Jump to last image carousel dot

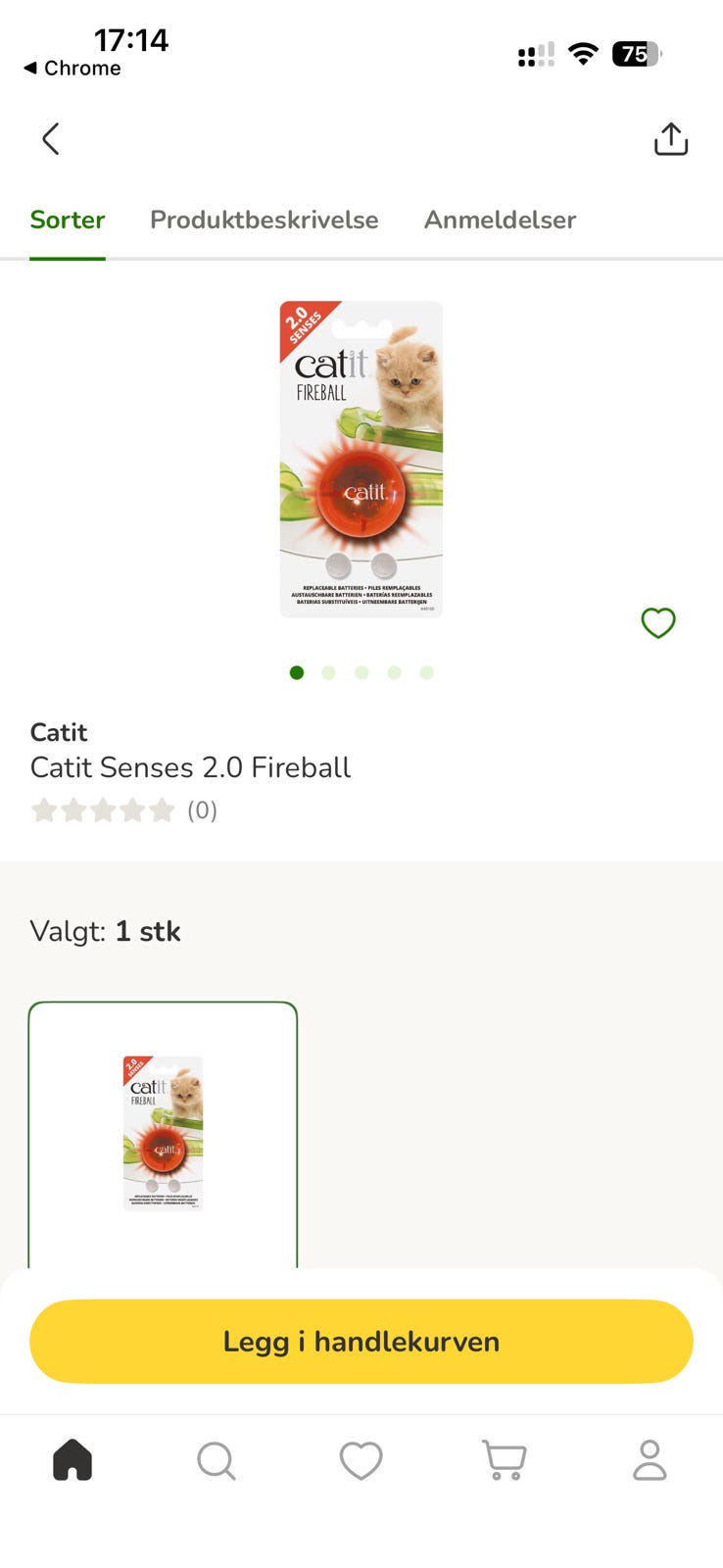click(x=426, y=672)
